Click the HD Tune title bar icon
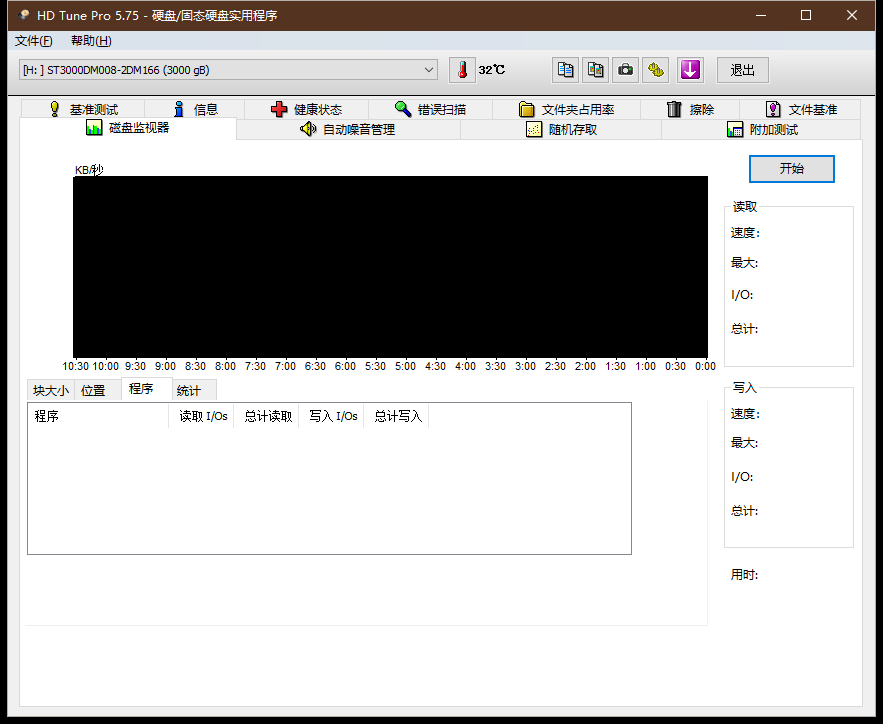Viewport: 883px width, 724px height. (24, 15)
